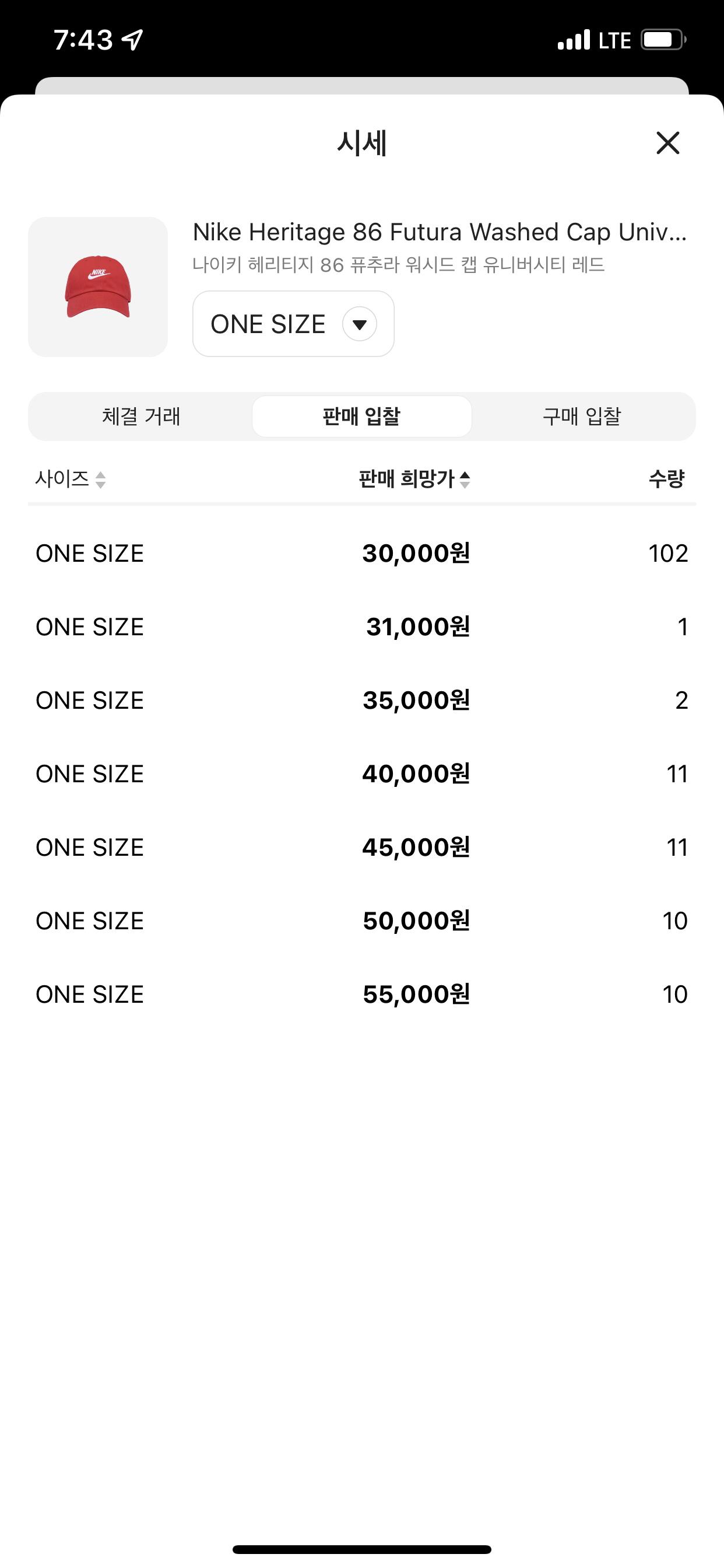Switch to the 구매 입찰 tab
724x1568 pixels.
582,416
